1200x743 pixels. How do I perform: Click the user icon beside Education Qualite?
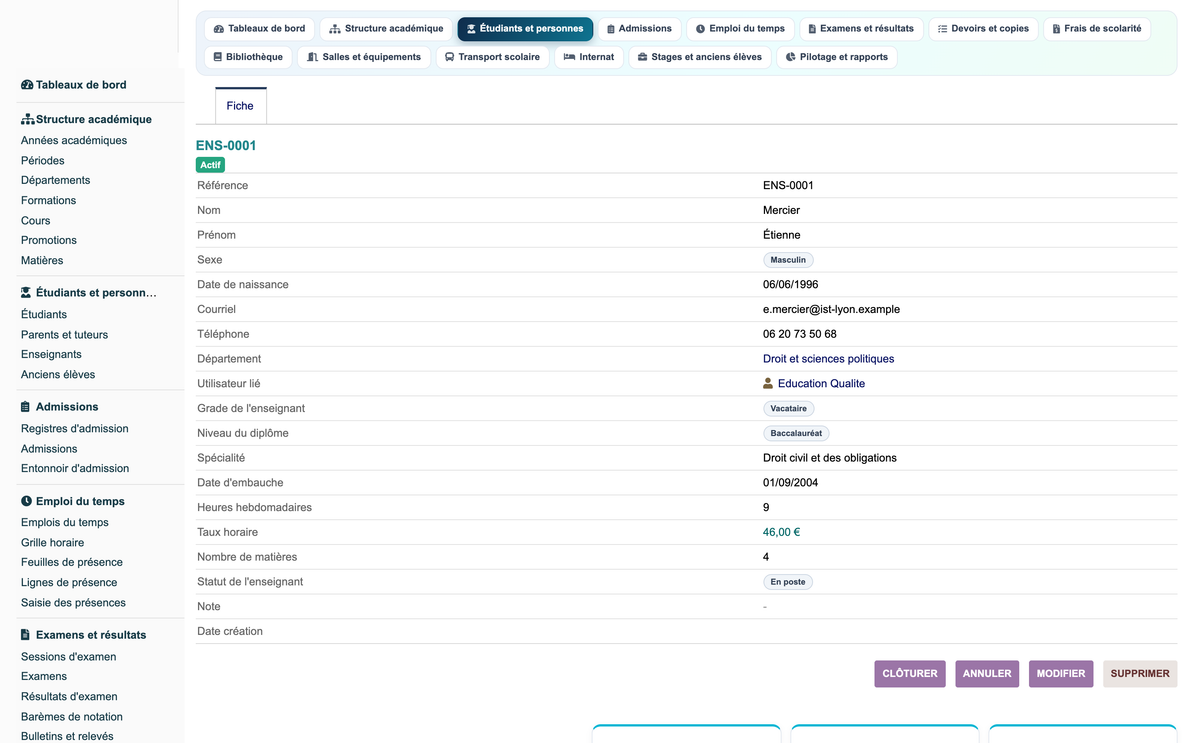768,383
